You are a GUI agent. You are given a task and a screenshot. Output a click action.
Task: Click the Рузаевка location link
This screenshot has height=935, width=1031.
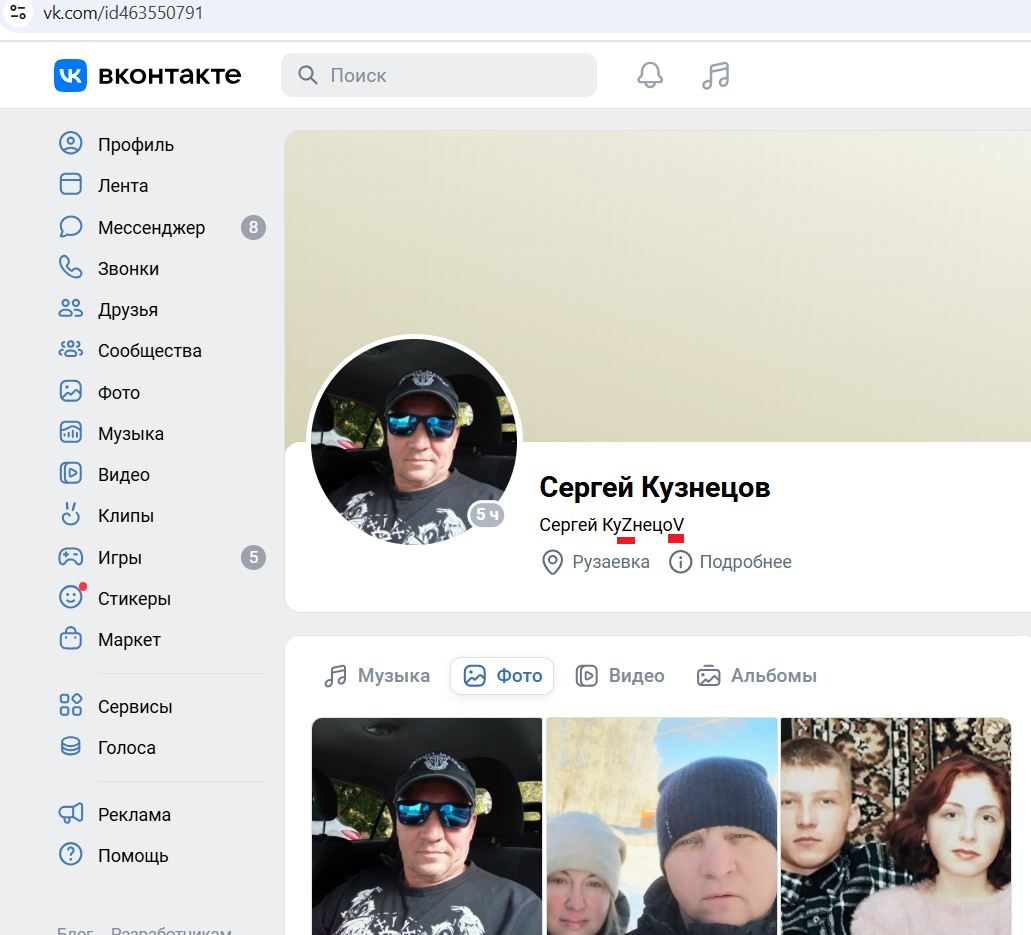point(596,562)
